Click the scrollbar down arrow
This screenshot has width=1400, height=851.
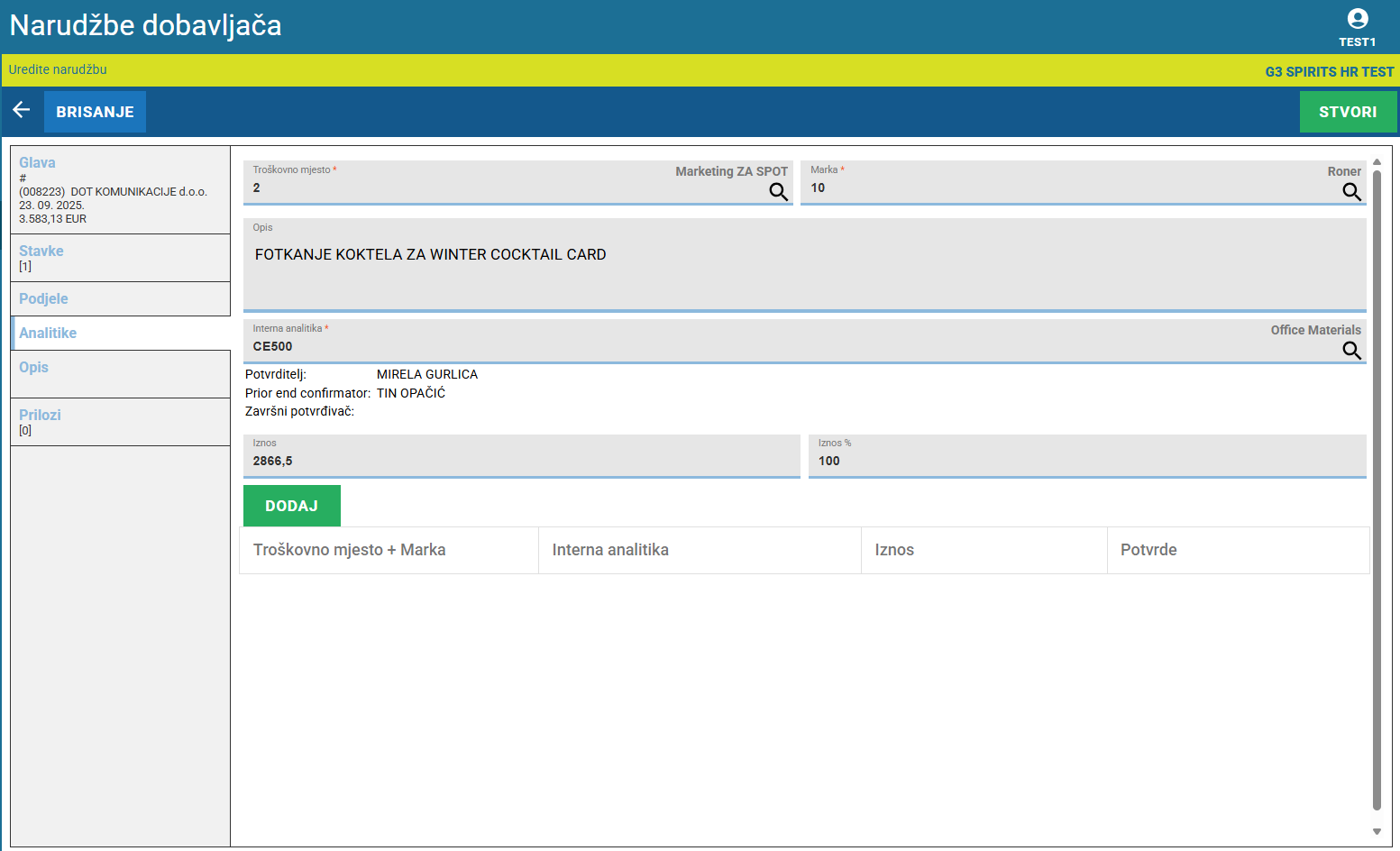coord(1377,832)
